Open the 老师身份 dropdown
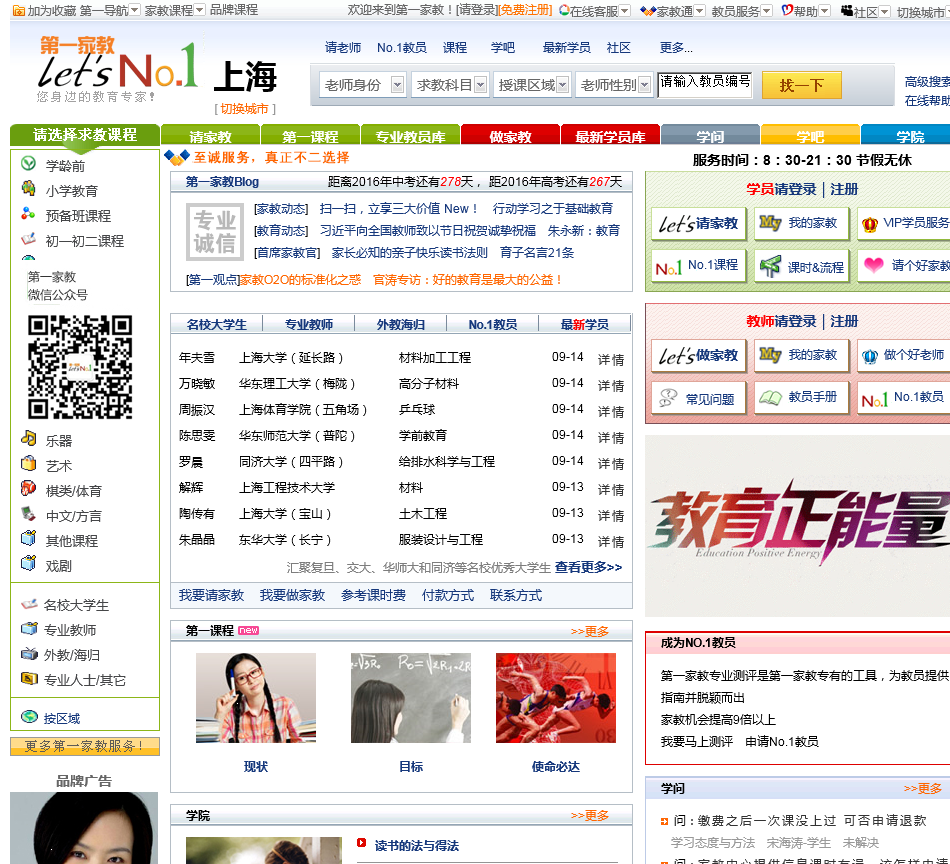Image resolution: width=950 pixels, height=864 pixels. 362,85
